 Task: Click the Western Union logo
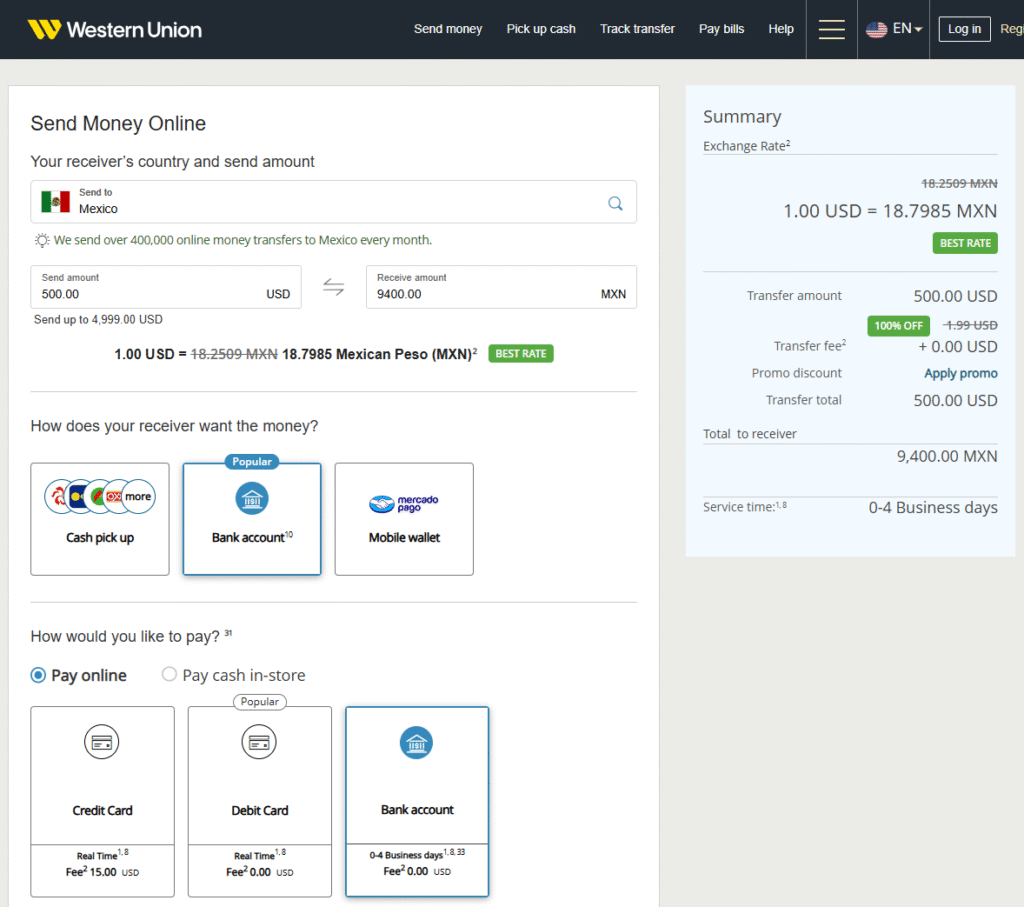(115, 29)
